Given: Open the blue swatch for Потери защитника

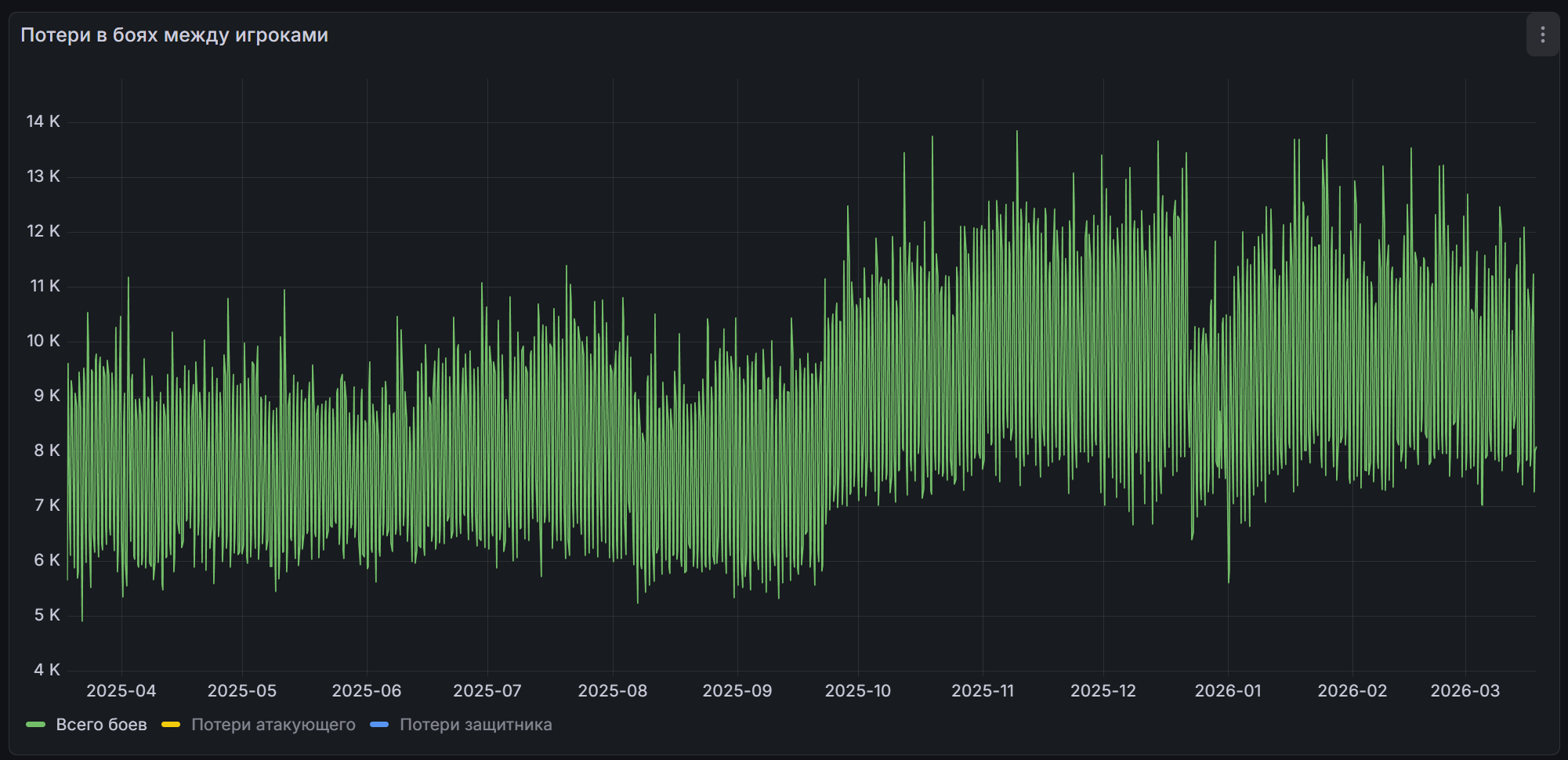Looking at the screenshot, I should coord(379,725).
